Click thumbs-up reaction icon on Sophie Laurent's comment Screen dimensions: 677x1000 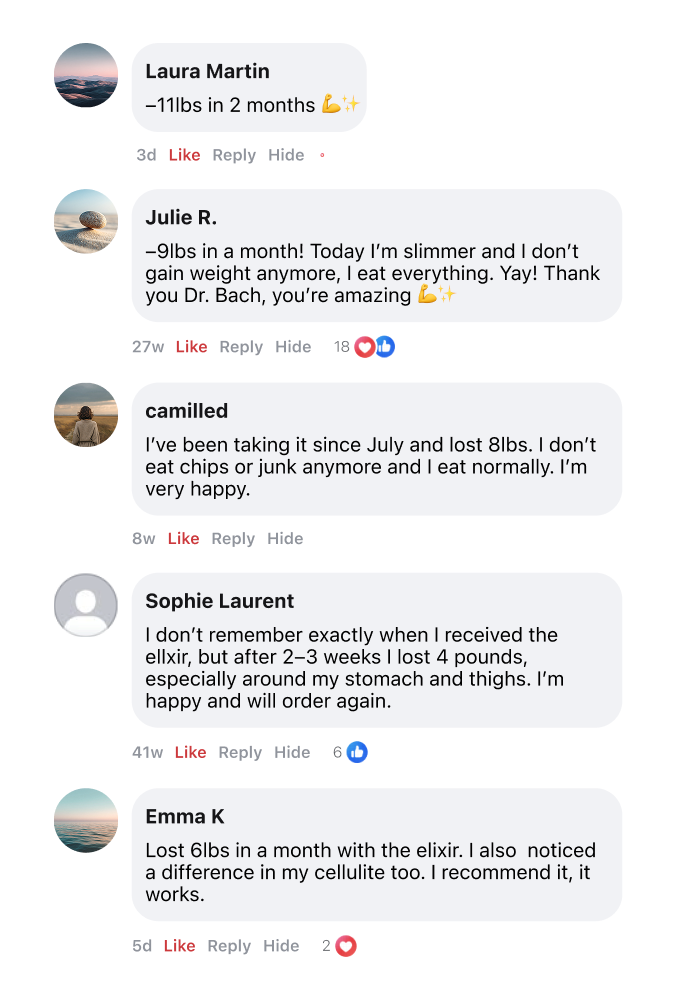pyautogui.click(x=357, y=752)
